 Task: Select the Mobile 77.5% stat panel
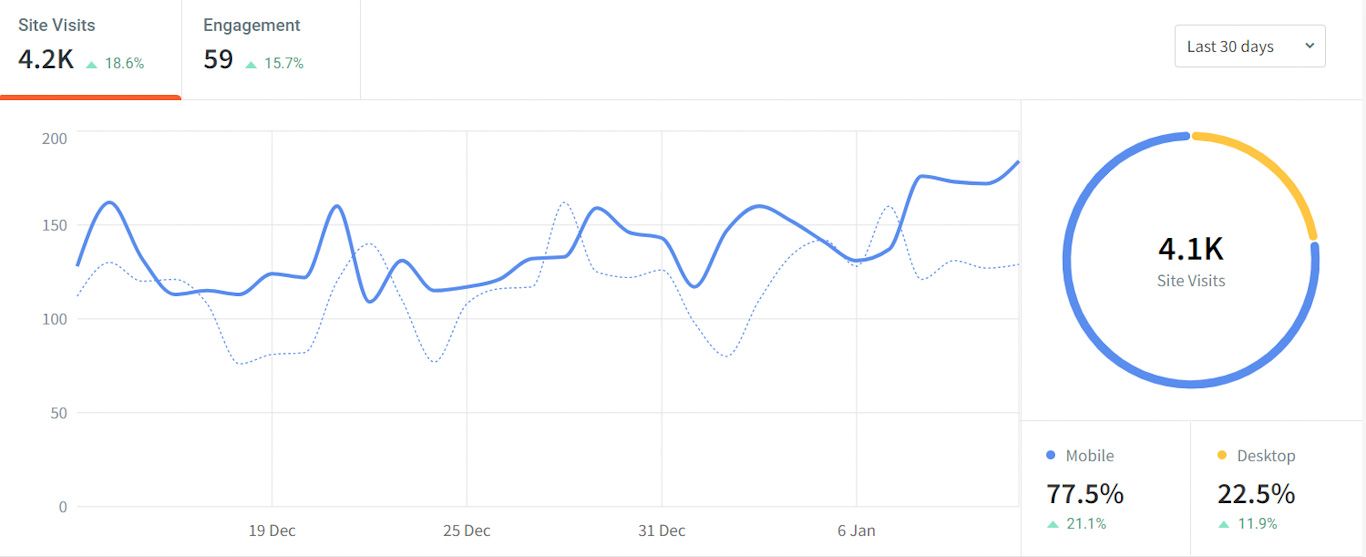tap(1105, 488)
